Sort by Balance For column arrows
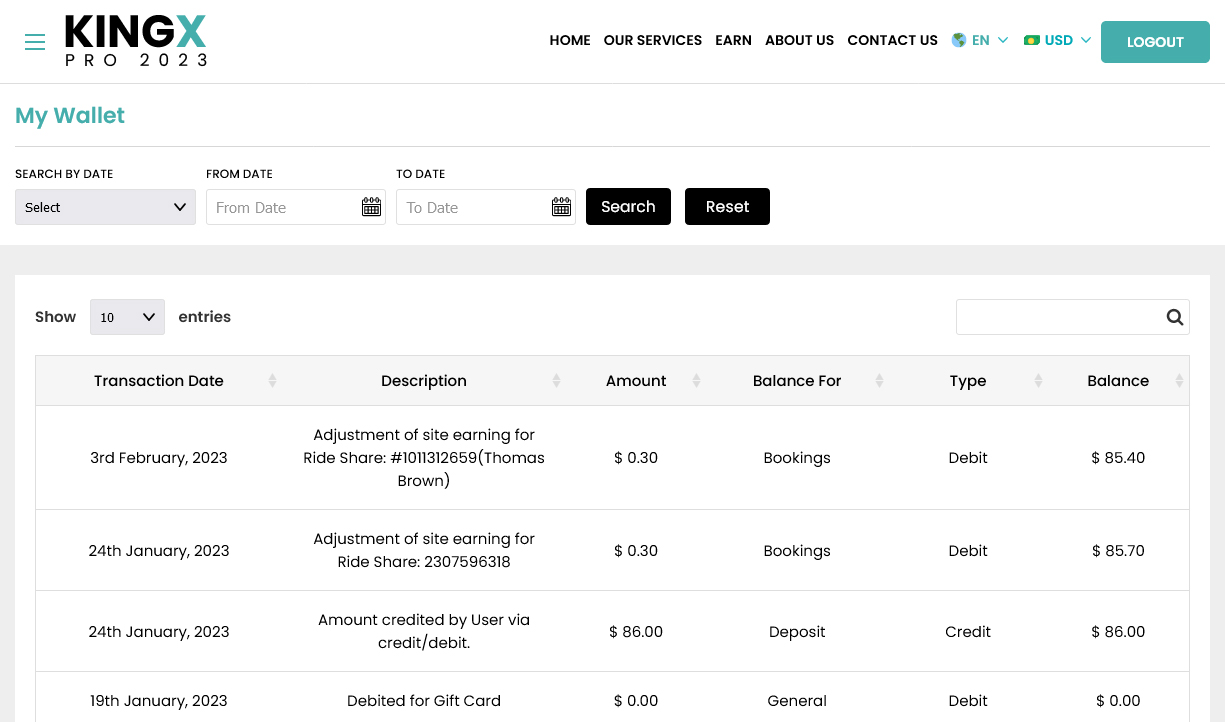Image resolution: width=1225 pixels, height=722 pixels. (879, 381)
